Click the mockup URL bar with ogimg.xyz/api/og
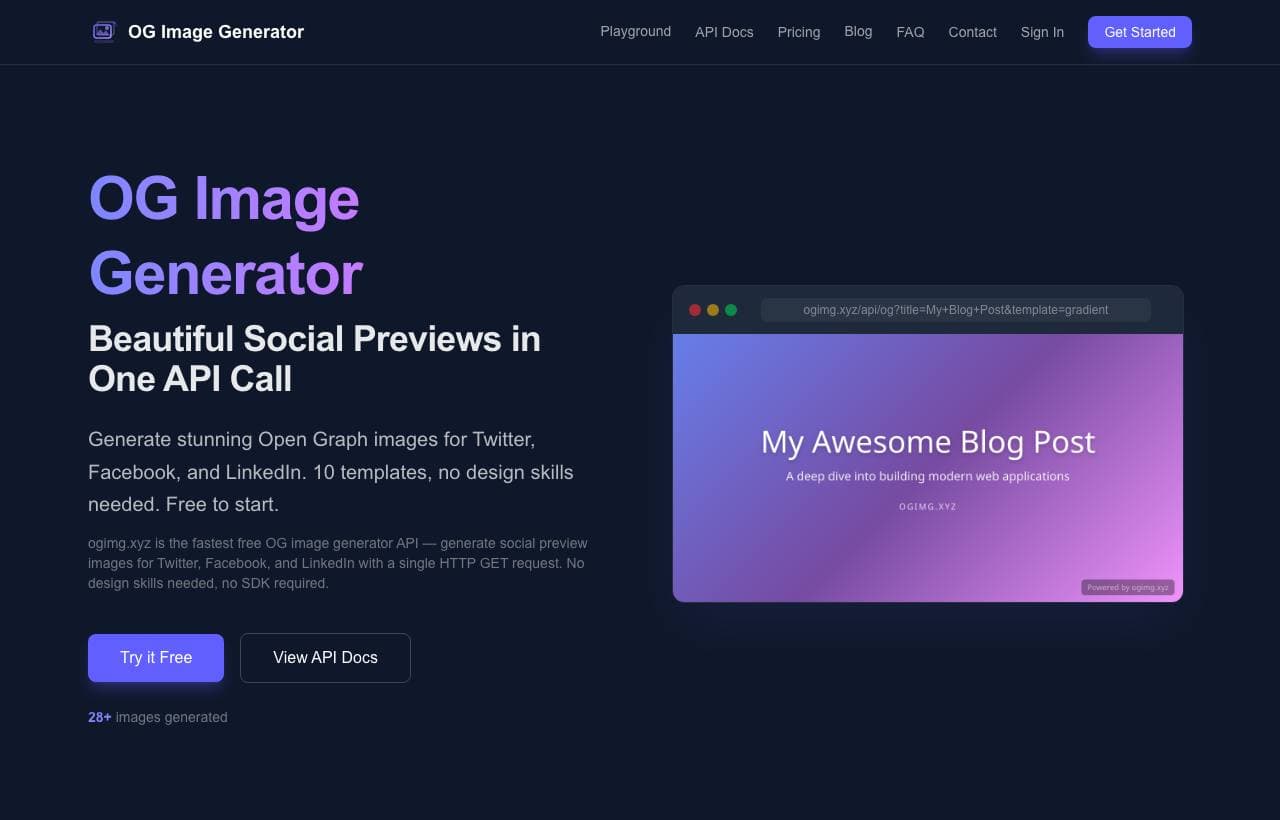 pos(956,310)
